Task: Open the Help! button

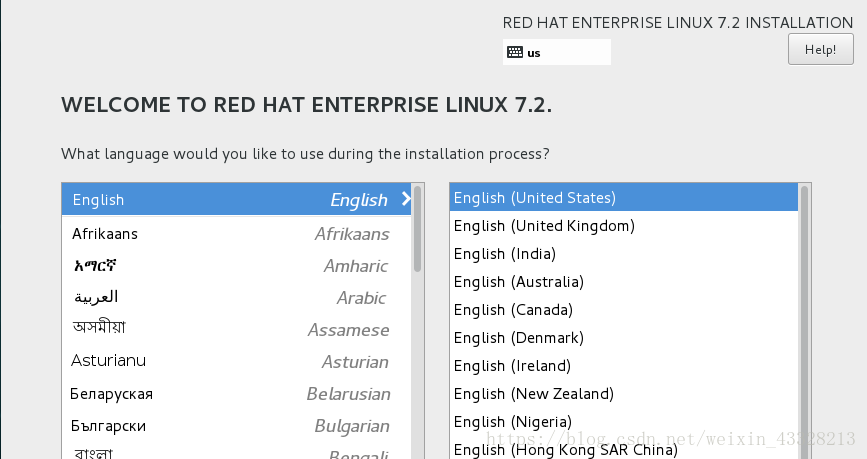Action: click(821, 49)
